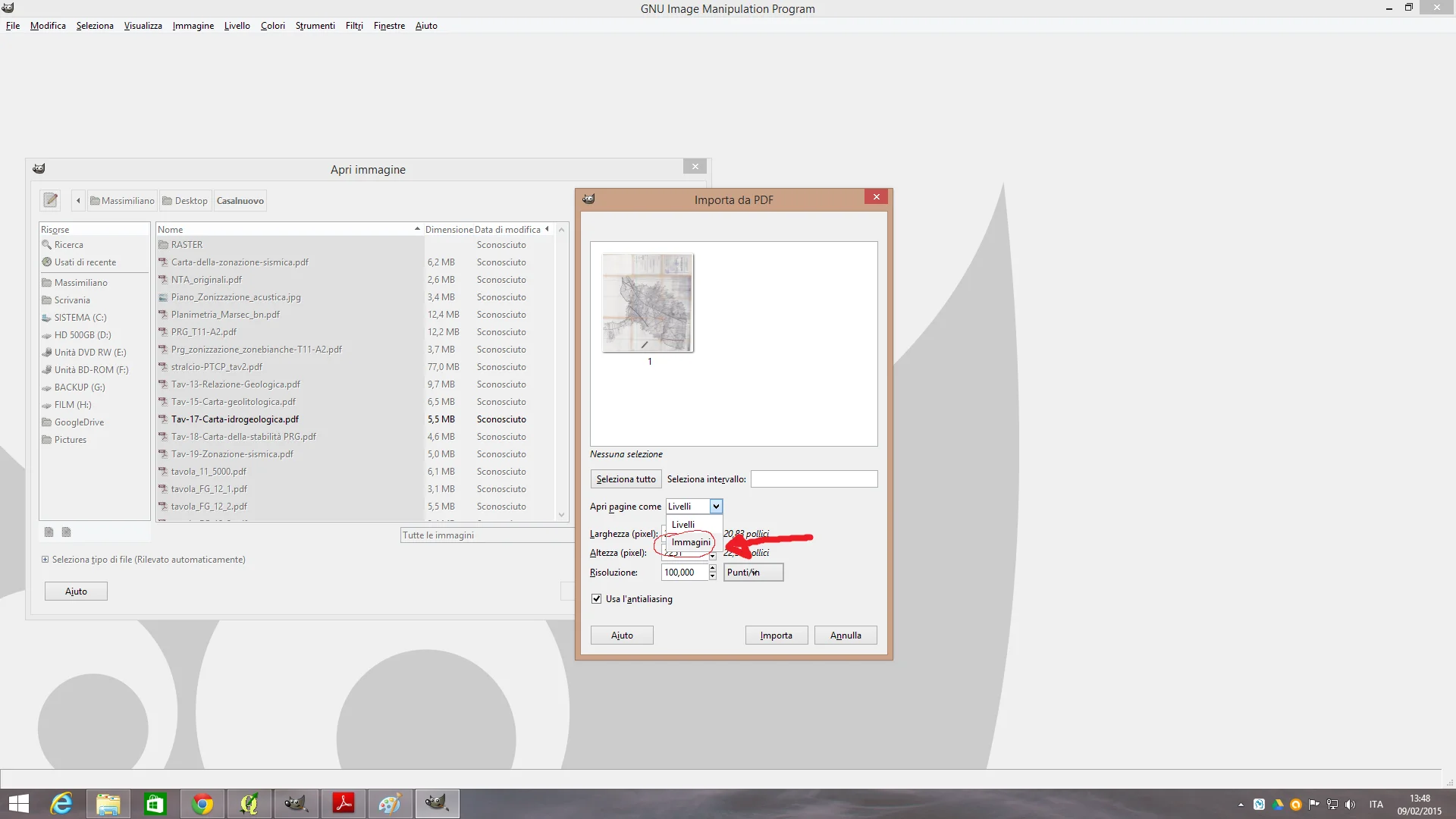Select the FILM (H:) drive

pos(72,405)
